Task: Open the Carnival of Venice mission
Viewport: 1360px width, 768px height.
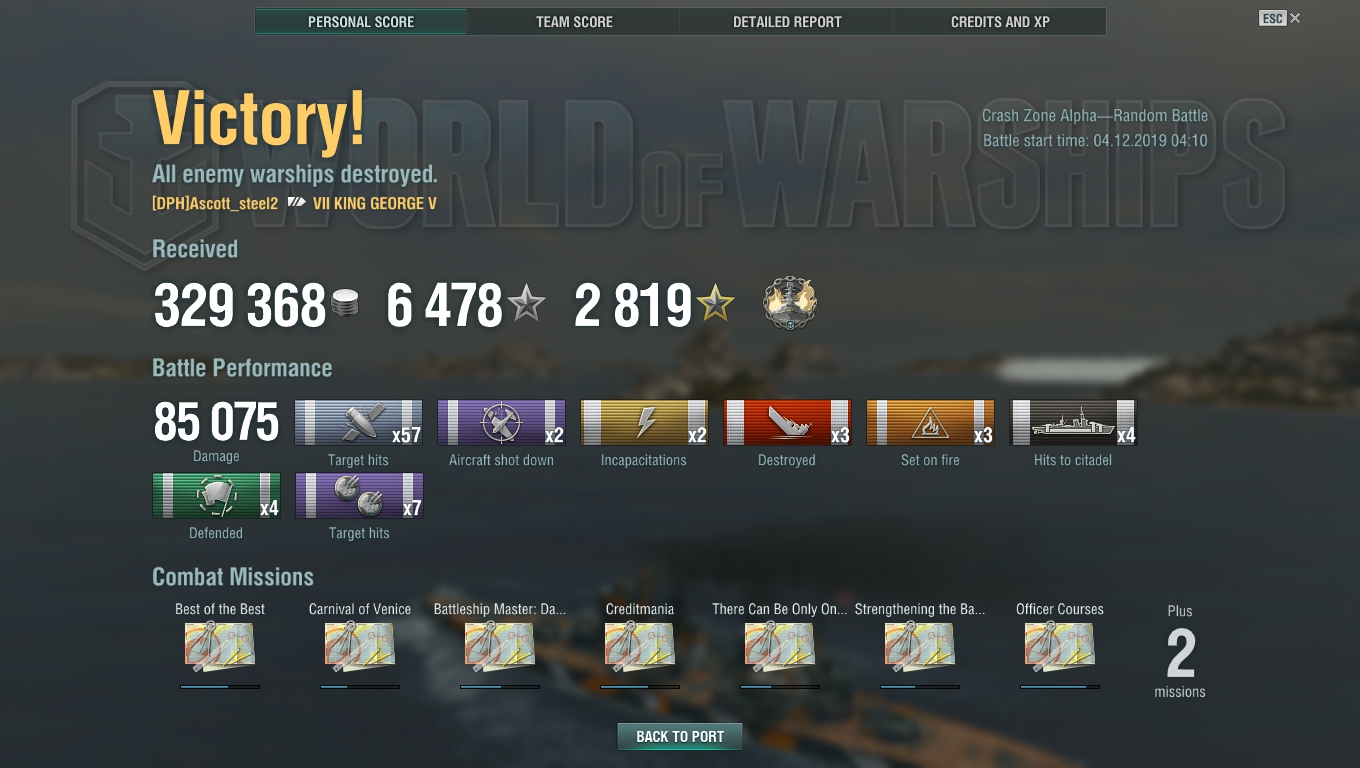Action: 360,647
